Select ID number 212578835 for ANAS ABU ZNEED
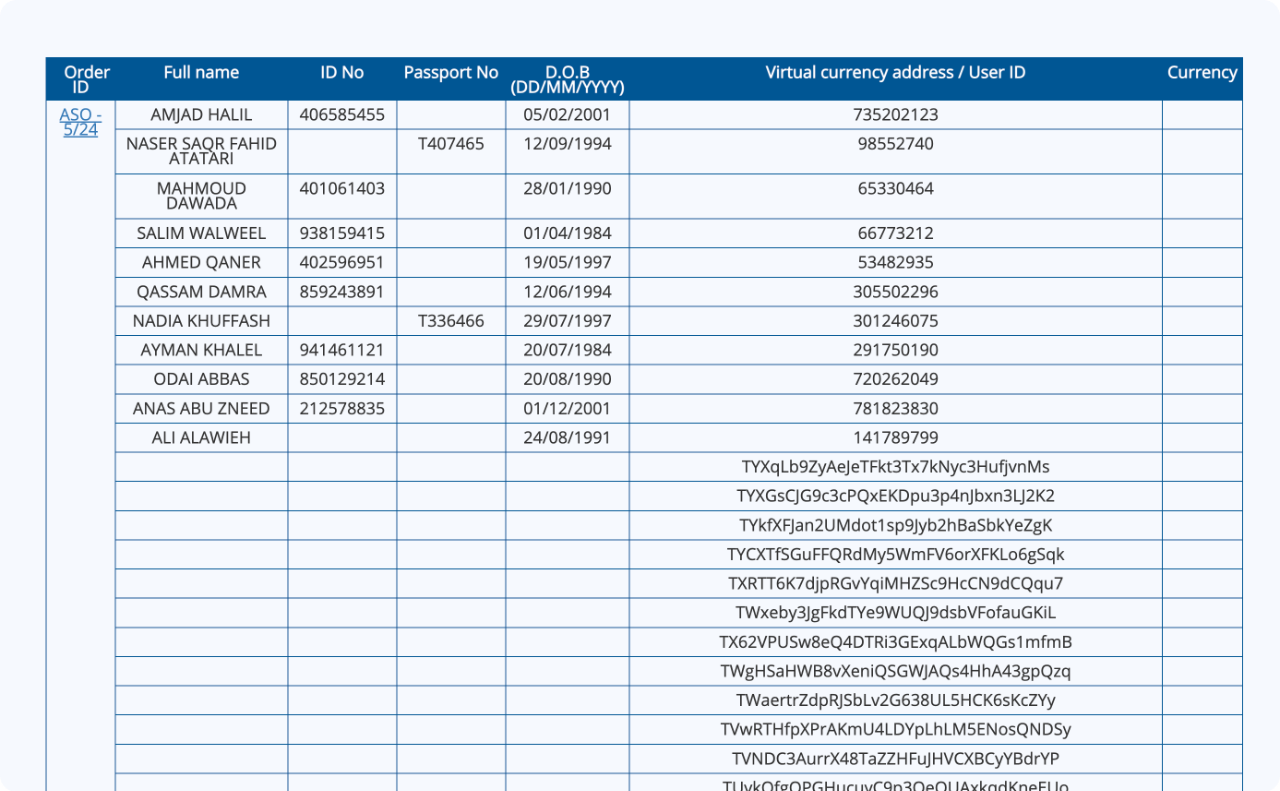Screen dimensions: 1280x791 [x=341, y=408]
